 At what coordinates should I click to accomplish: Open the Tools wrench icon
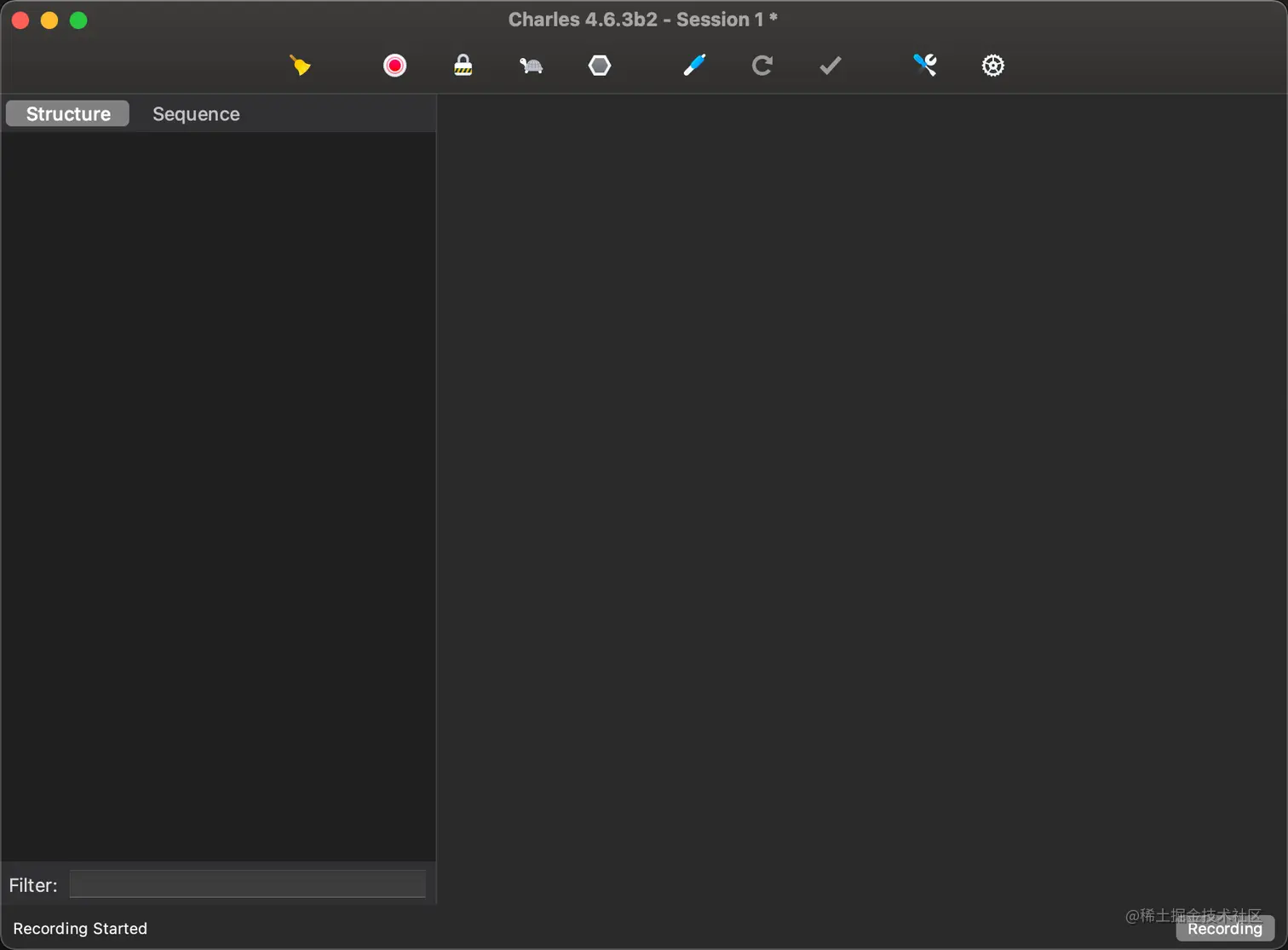point(925,66)
